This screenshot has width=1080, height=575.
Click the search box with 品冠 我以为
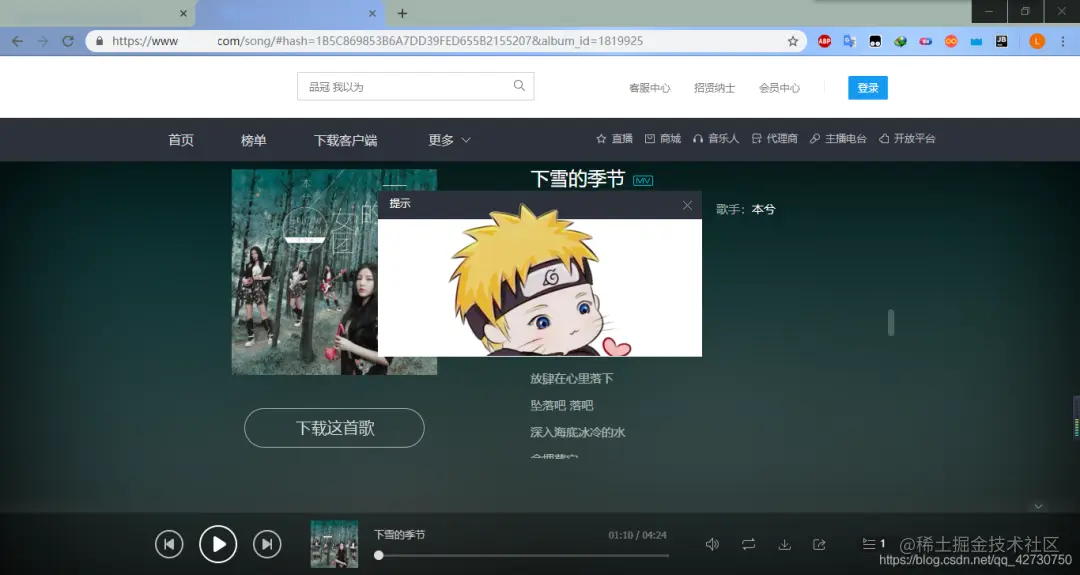point(415,86)
